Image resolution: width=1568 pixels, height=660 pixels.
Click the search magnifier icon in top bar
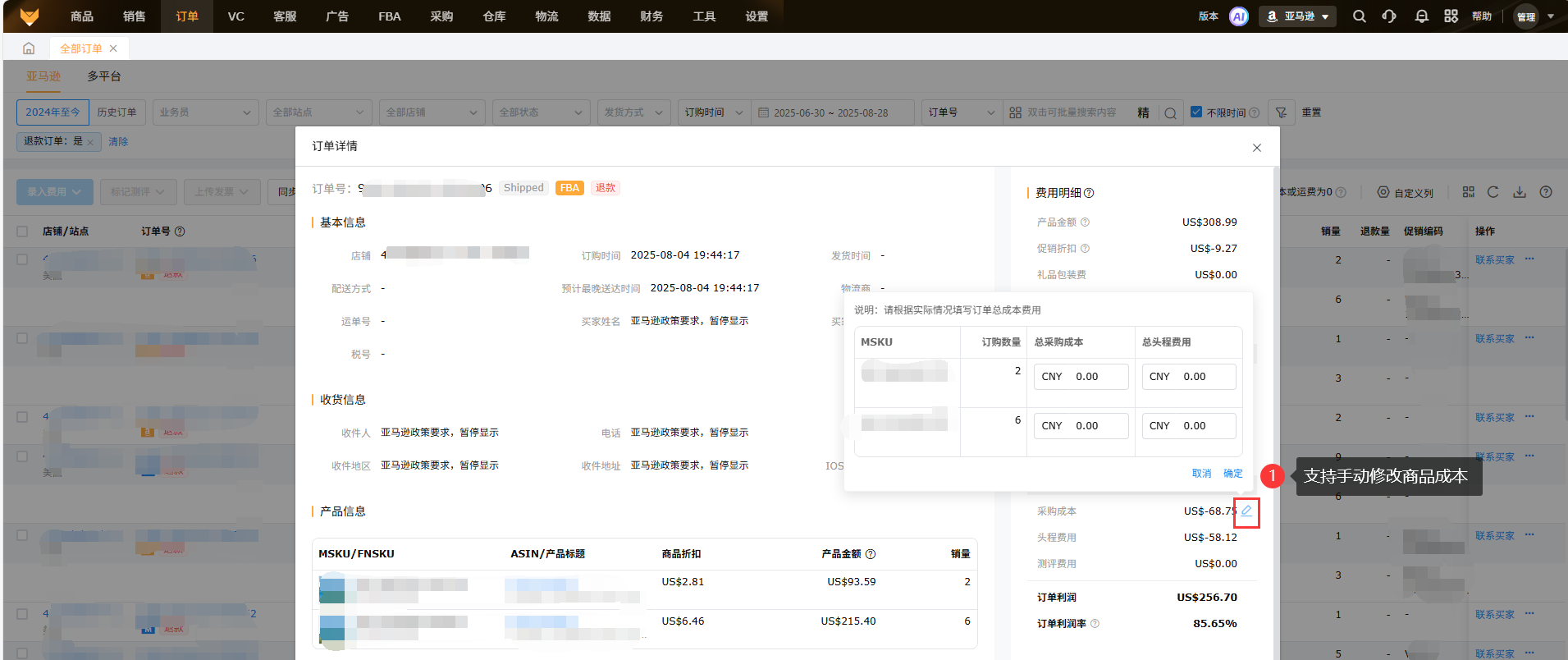pos(1360,16)
